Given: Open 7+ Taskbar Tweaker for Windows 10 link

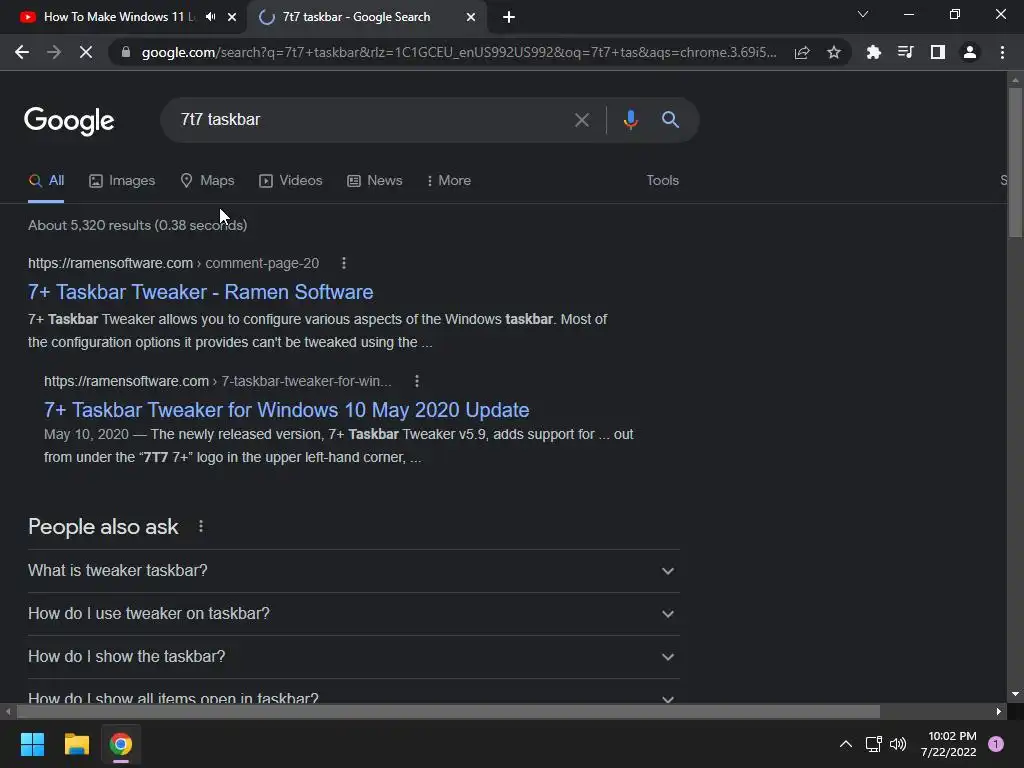Looking at the screenshot, I should tap(286, 409).
